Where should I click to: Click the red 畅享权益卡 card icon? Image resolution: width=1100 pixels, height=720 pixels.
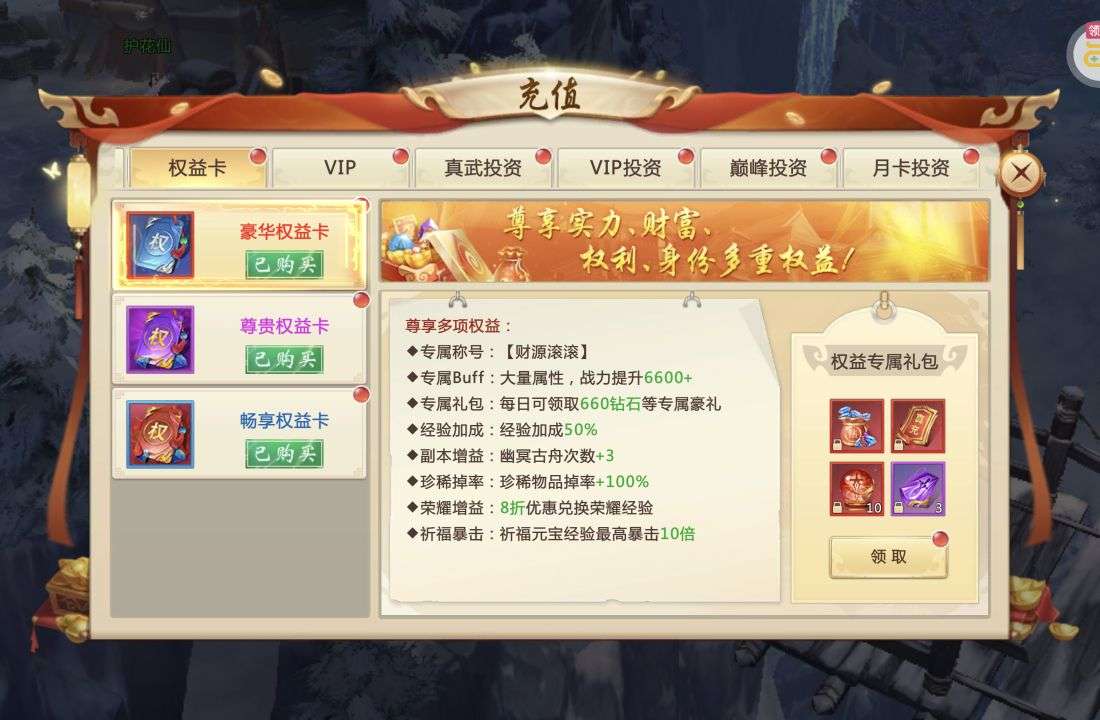click(160, 434)
